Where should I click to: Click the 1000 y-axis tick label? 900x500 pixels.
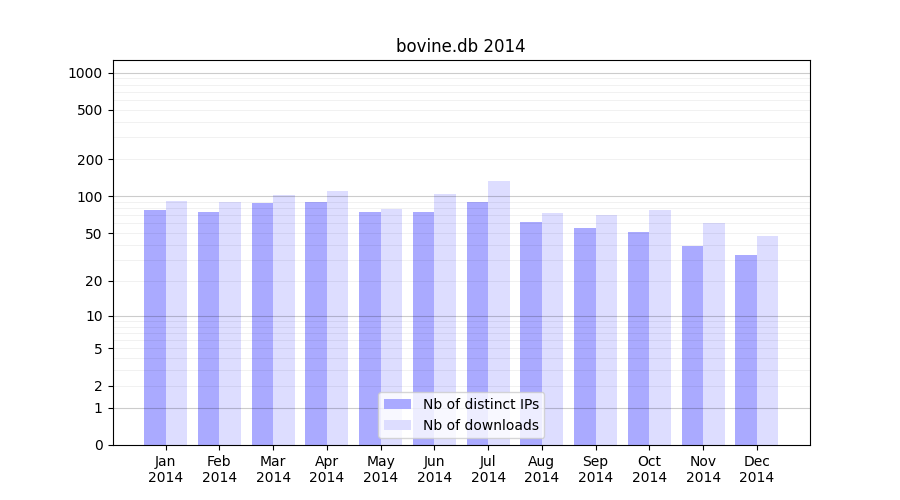(x=85, y=73)
